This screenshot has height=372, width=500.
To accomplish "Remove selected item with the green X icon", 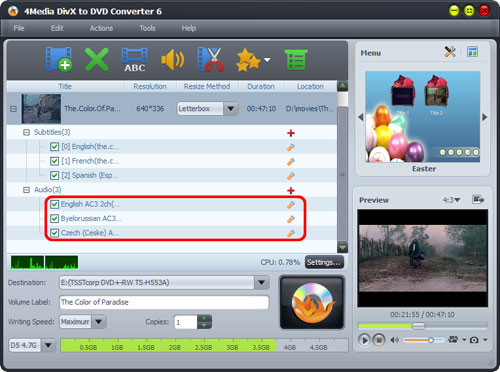I will [96, 59].
